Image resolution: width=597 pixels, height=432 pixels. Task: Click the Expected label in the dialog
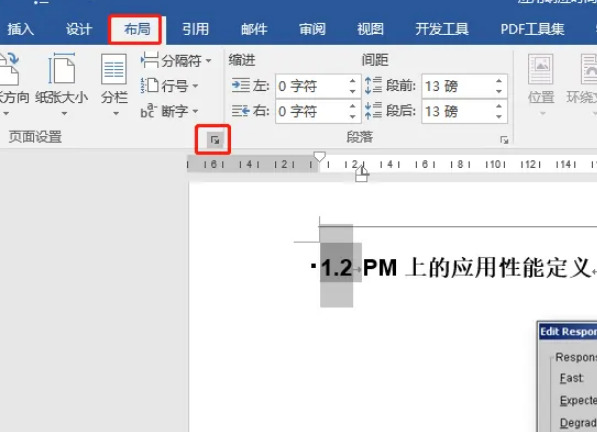coord(578,400)
